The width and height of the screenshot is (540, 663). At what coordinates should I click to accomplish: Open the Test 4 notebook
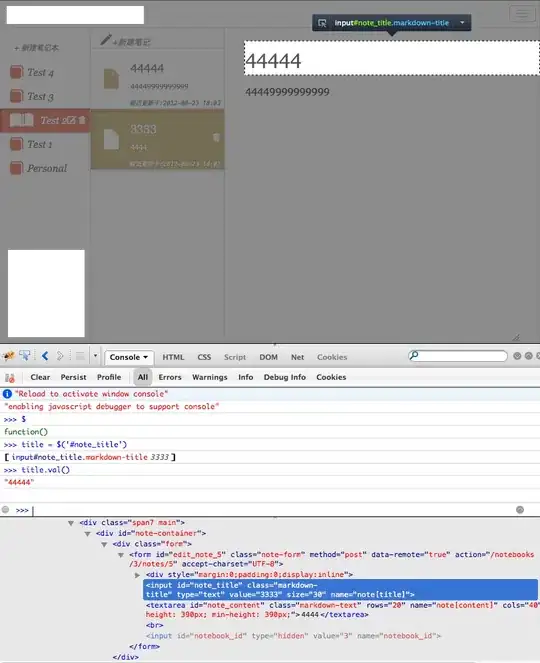click(41, 72)
